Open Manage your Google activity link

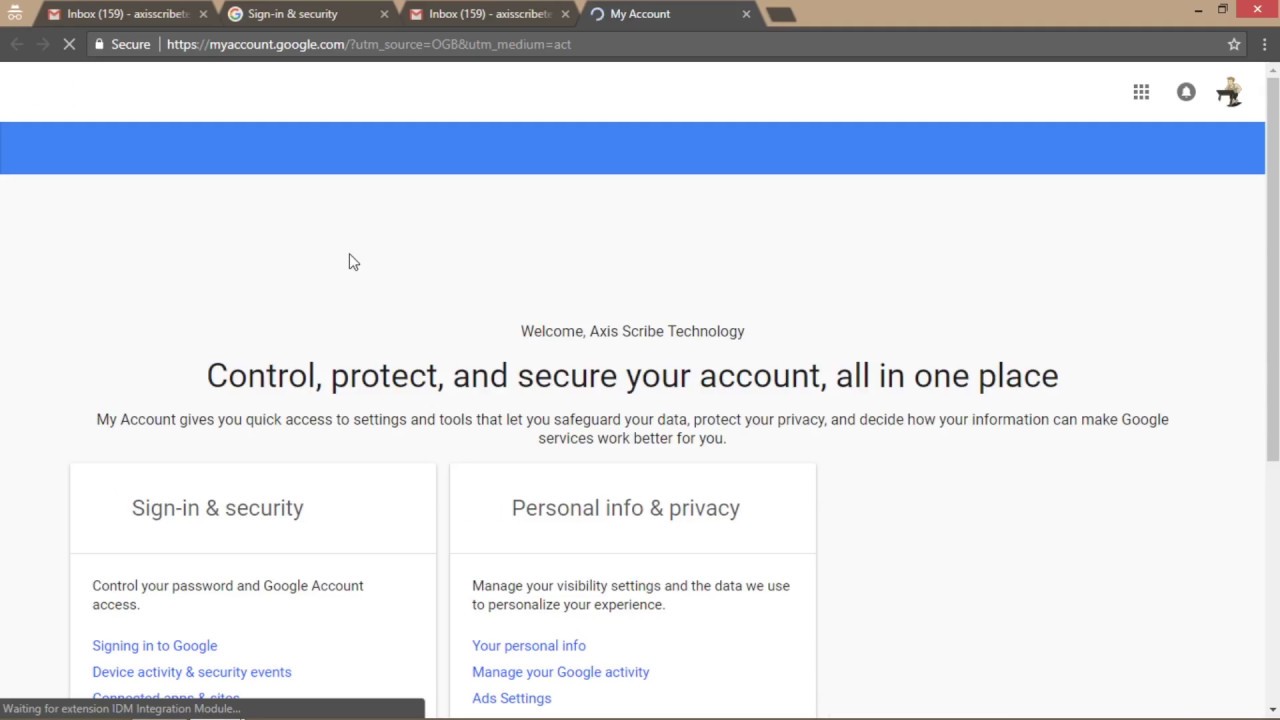561,672
